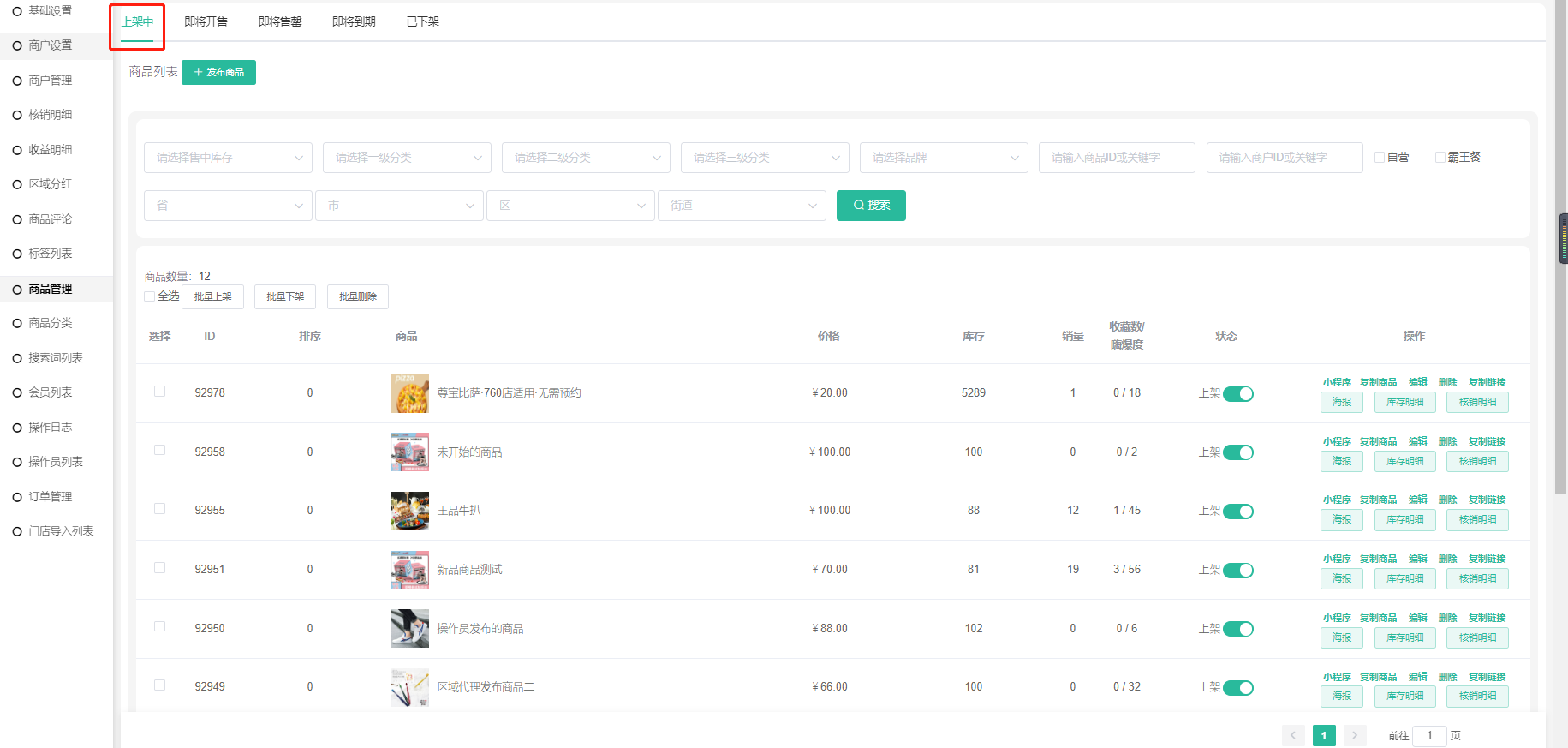Click the 王品牛扒 product image
This screenshot has width=1568, height=748.
[409, 511]
